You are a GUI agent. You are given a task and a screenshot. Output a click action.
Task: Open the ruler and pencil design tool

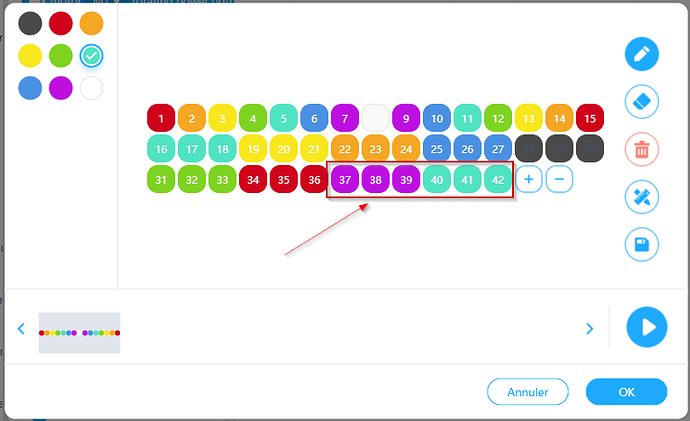click(x=642, y=197)
